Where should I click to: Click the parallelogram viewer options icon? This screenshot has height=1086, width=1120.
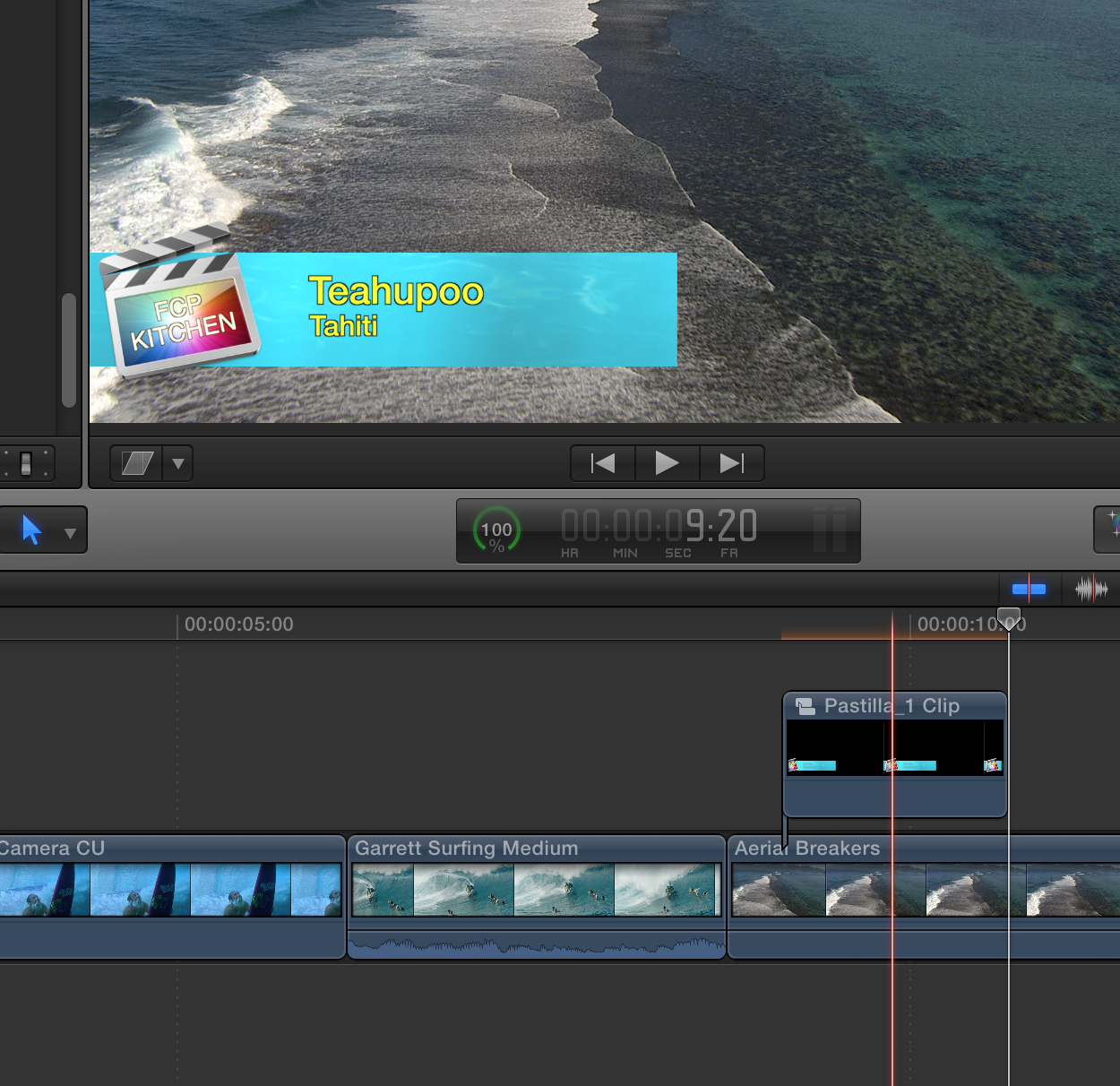pos(137,463)
